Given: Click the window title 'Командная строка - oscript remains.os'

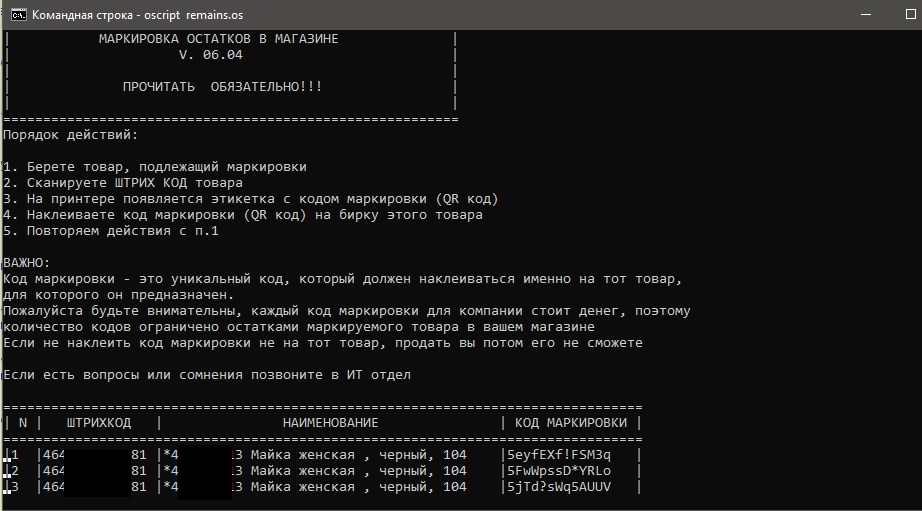Looking at the screenshot, I should click(x=137, y=15).
